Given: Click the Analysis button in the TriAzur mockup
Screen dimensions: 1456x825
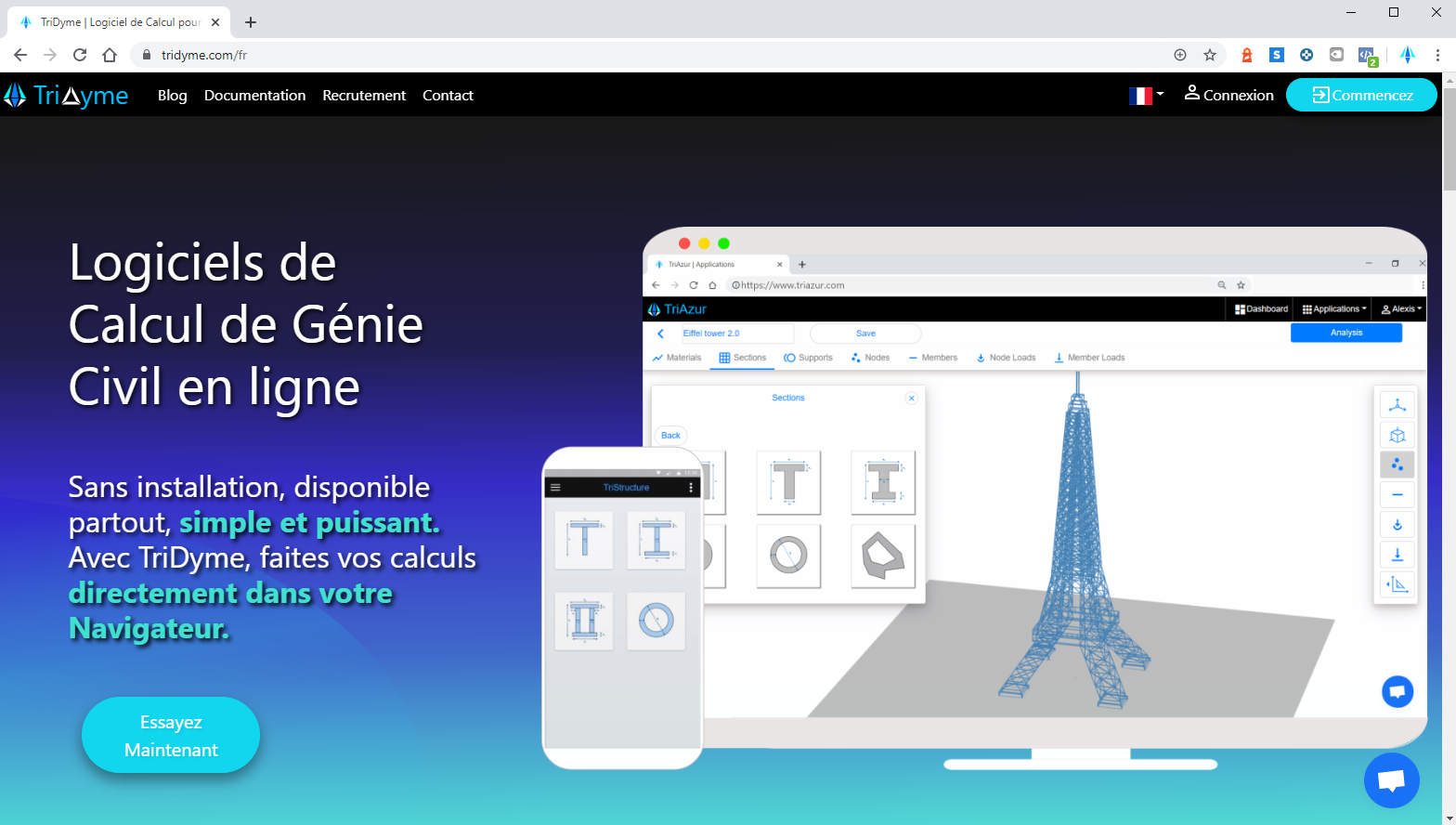Looking at the screenshot, I should click(x=1345, y=333).
